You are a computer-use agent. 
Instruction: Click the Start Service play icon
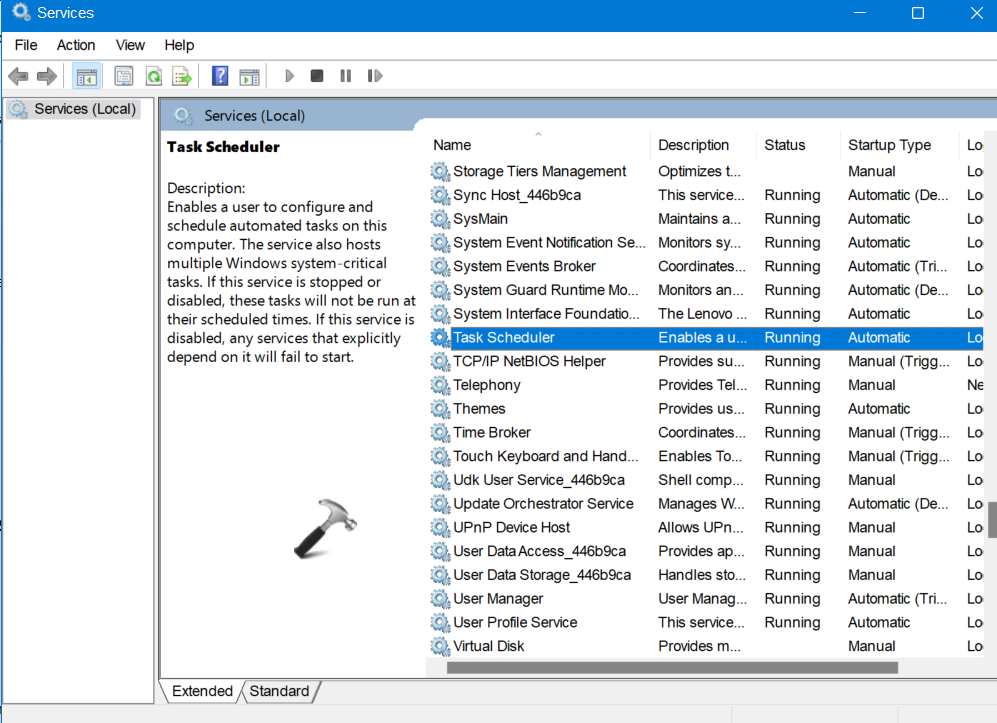[289, 76]
